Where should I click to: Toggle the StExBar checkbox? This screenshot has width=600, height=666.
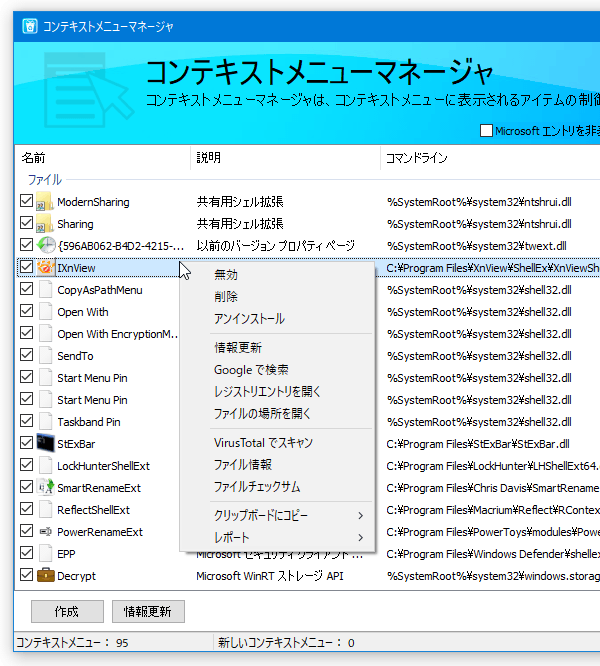(26, 443)
